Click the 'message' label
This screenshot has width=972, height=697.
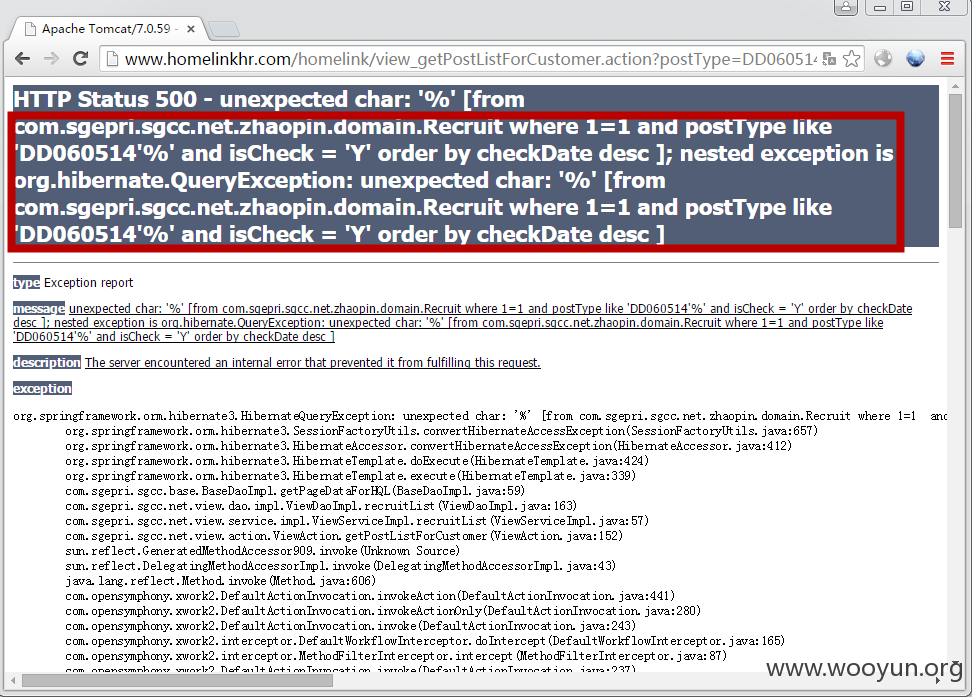pos(38,309)
